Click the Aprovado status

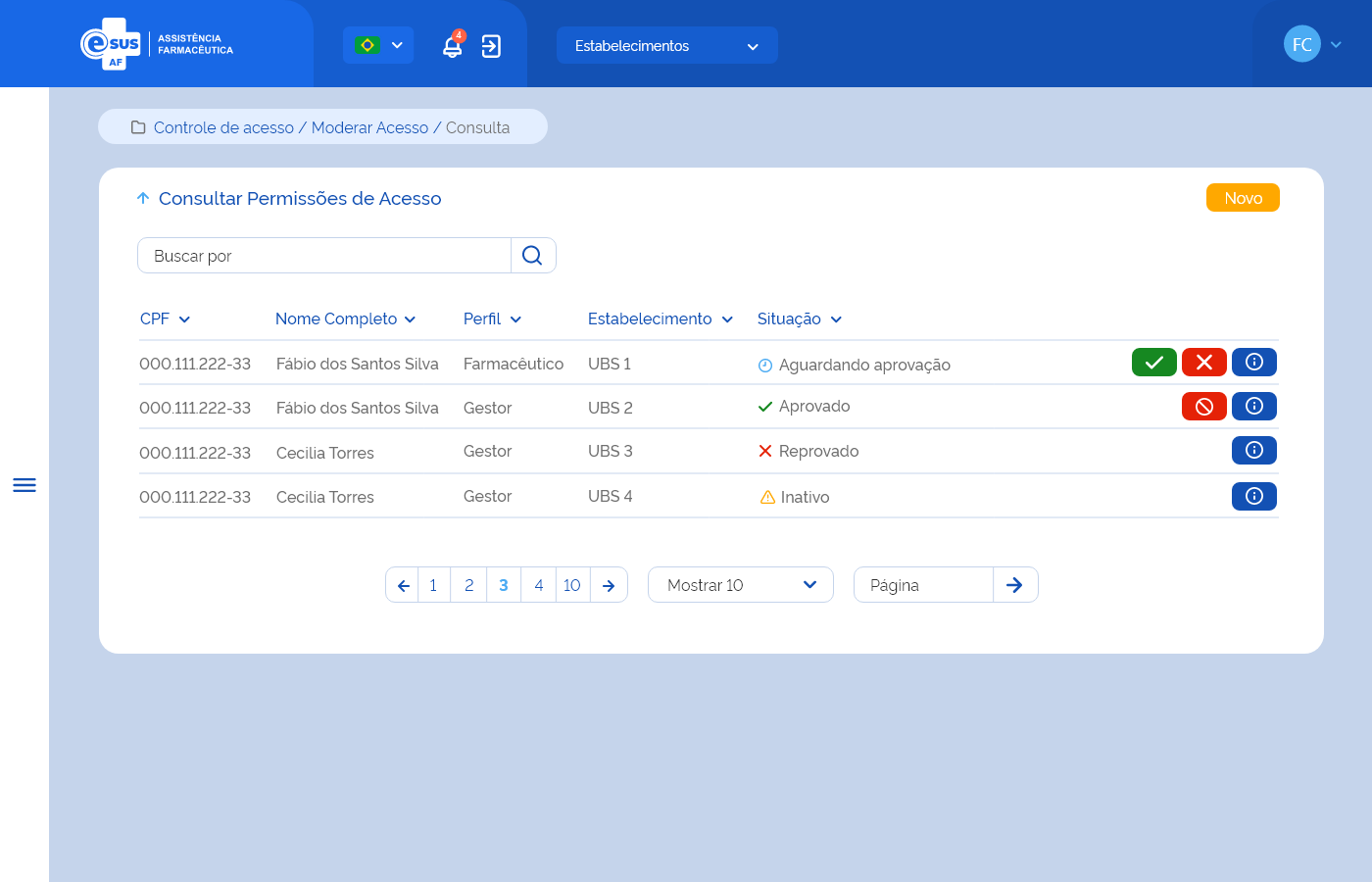pos(805,406)
